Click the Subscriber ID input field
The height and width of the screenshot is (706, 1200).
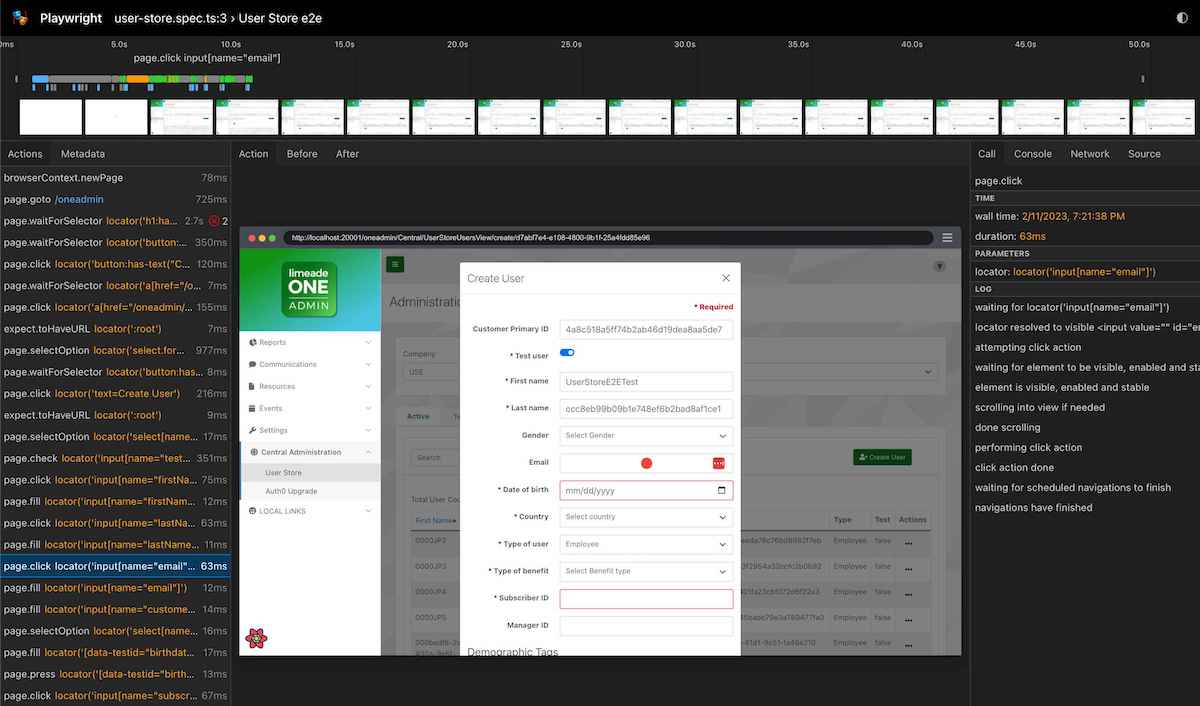click(646, 599)
